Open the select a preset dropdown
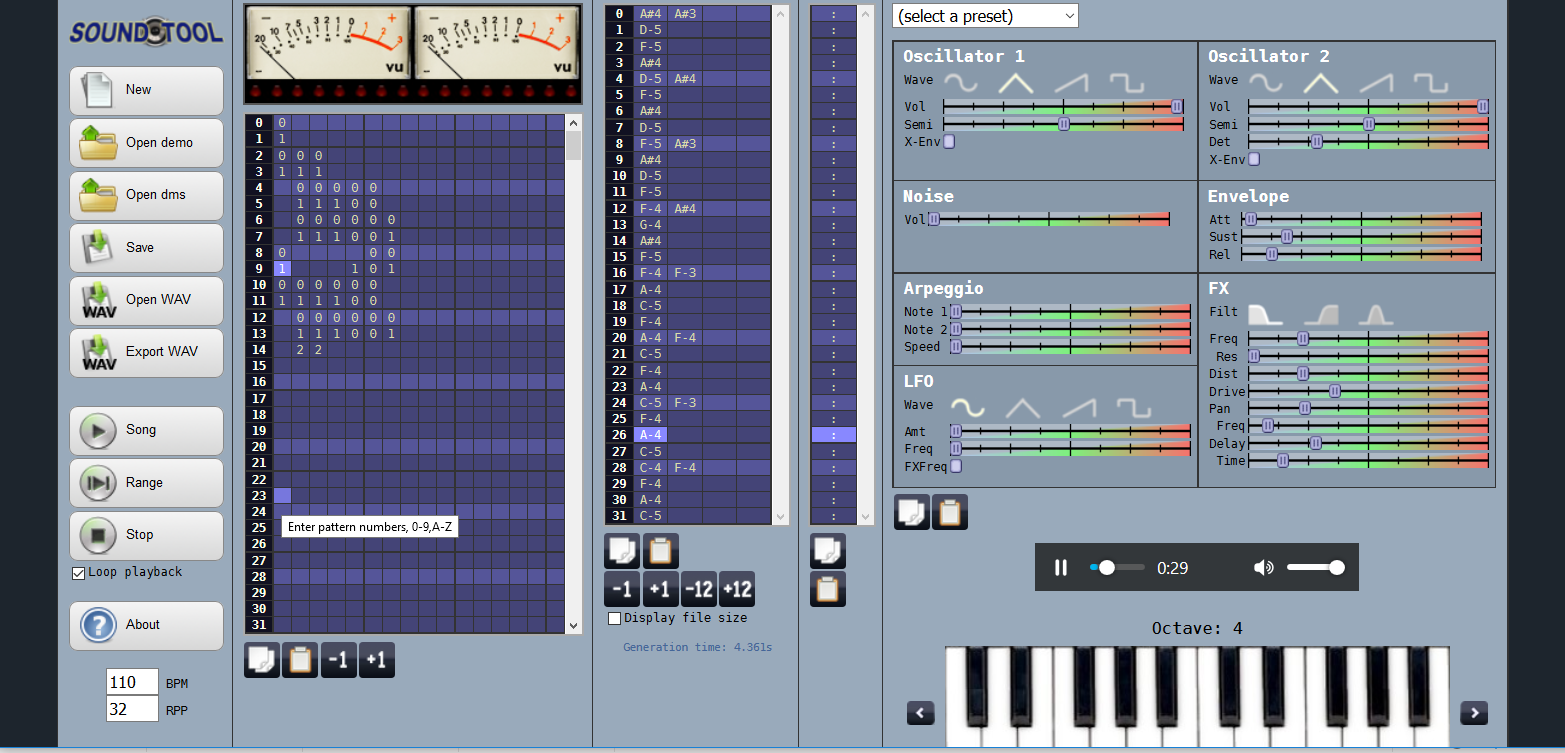The width and height of the screenshot is (1565, 753). [x=985, y=16]
